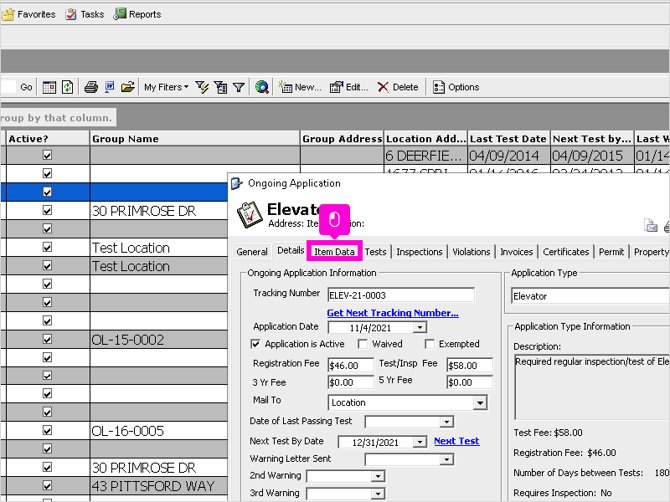670x502 pixels.
Task: Open the 2nd Warning dropdown
Action: pos(378,476)
